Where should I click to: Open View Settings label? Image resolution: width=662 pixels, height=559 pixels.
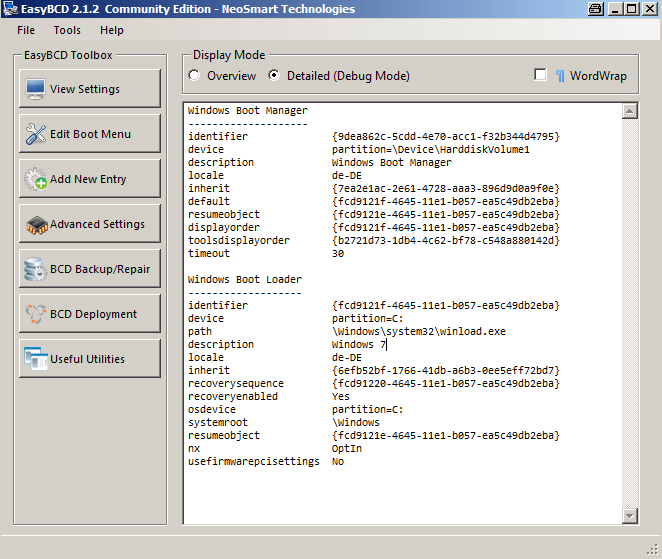coord(85,89)
